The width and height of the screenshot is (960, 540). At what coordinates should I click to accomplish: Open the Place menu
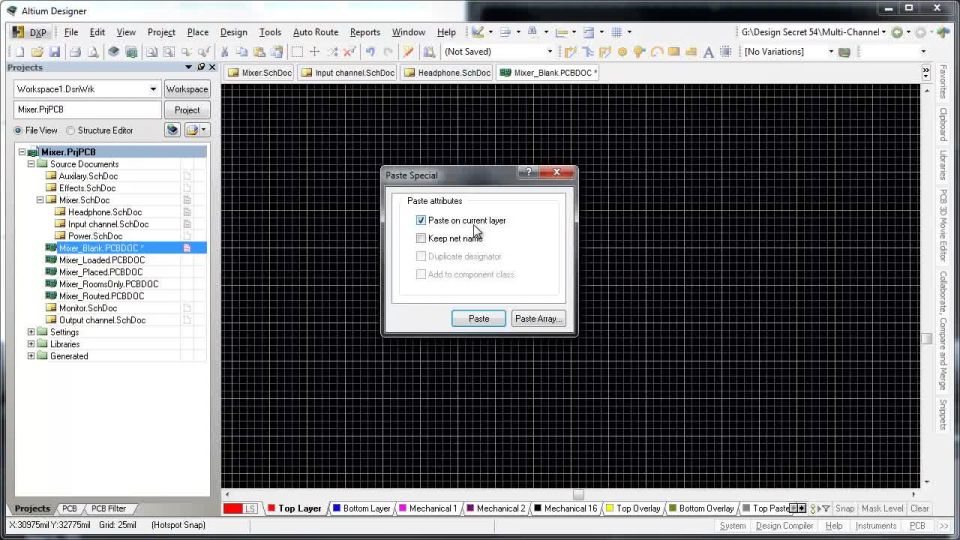198,32
